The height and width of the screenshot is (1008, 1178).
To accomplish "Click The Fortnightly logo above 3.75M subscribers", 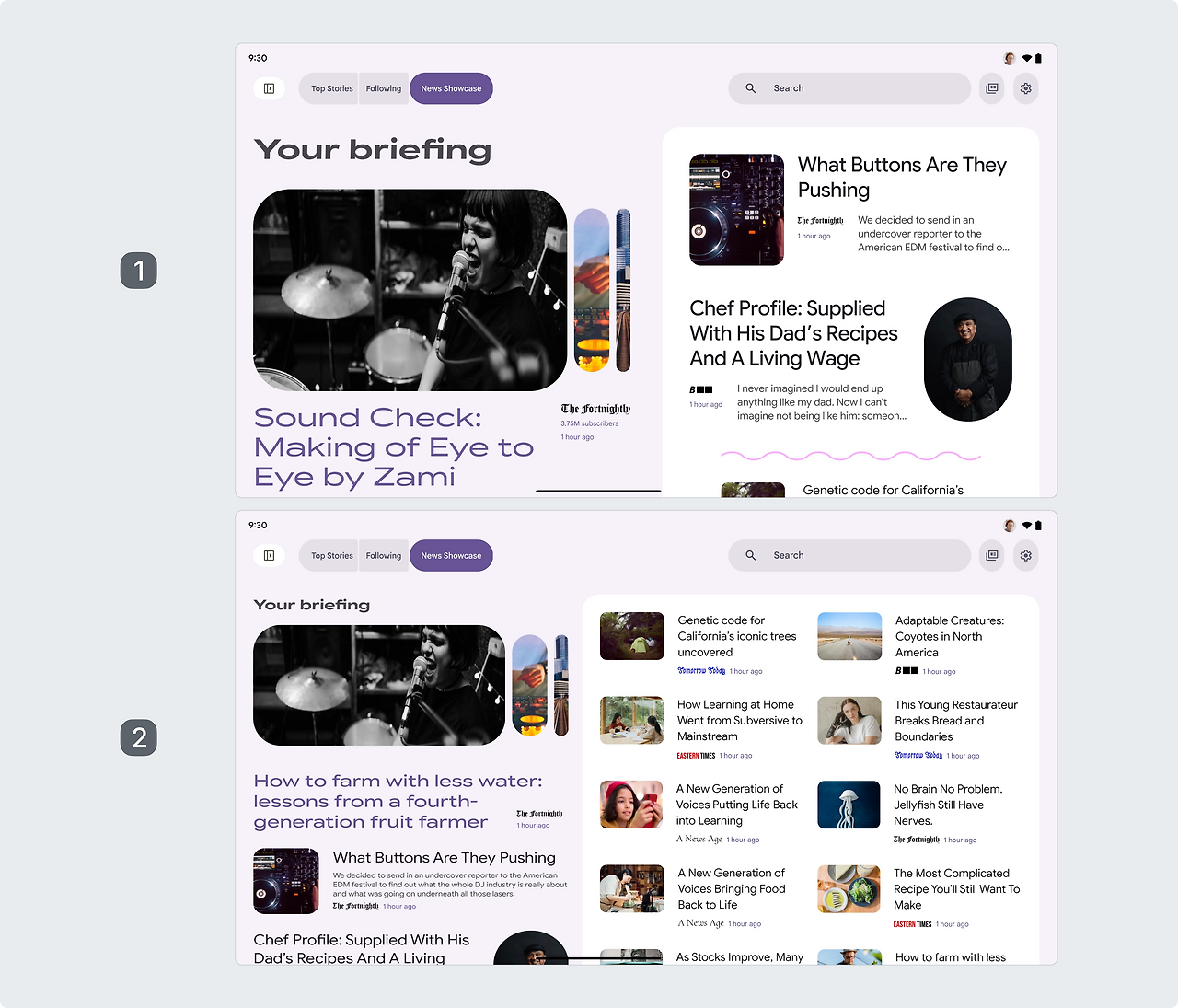I will click(595, 409).
